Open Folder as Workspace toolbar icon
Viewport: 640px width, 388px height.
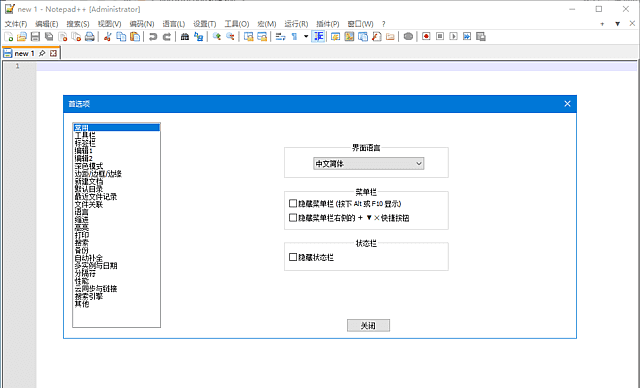tap(390, 37)
